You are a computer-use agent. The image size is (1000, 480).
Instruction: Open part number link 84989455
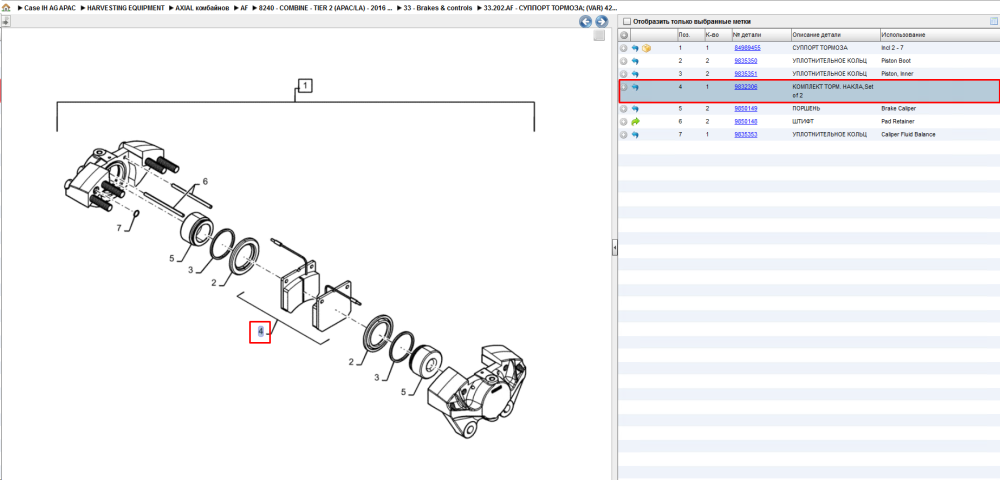point(747,48)
